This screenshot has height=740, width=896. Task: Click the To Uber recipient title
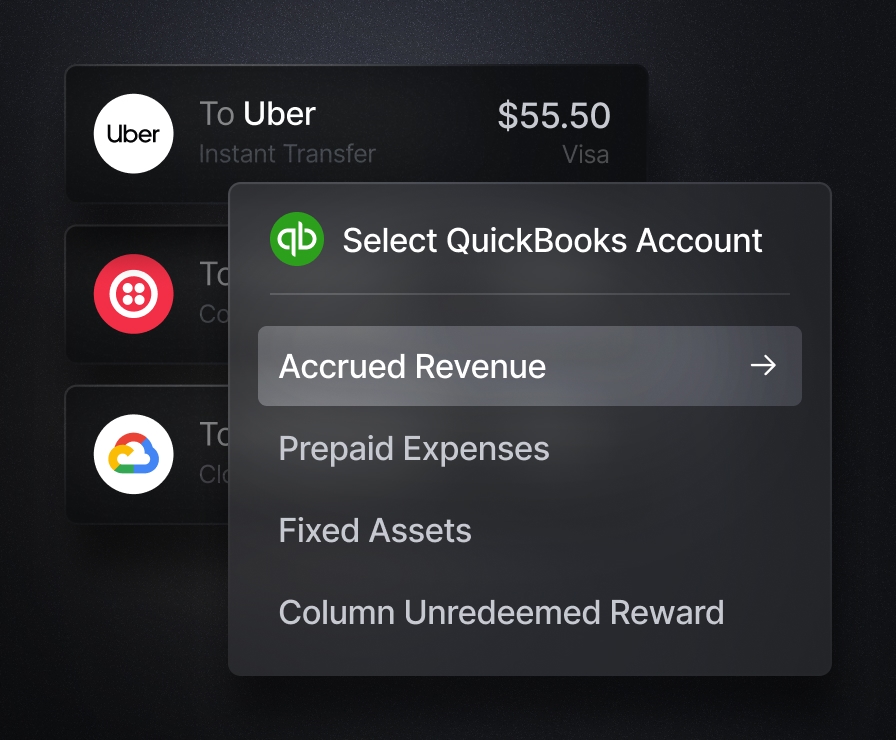pos(257,113)
